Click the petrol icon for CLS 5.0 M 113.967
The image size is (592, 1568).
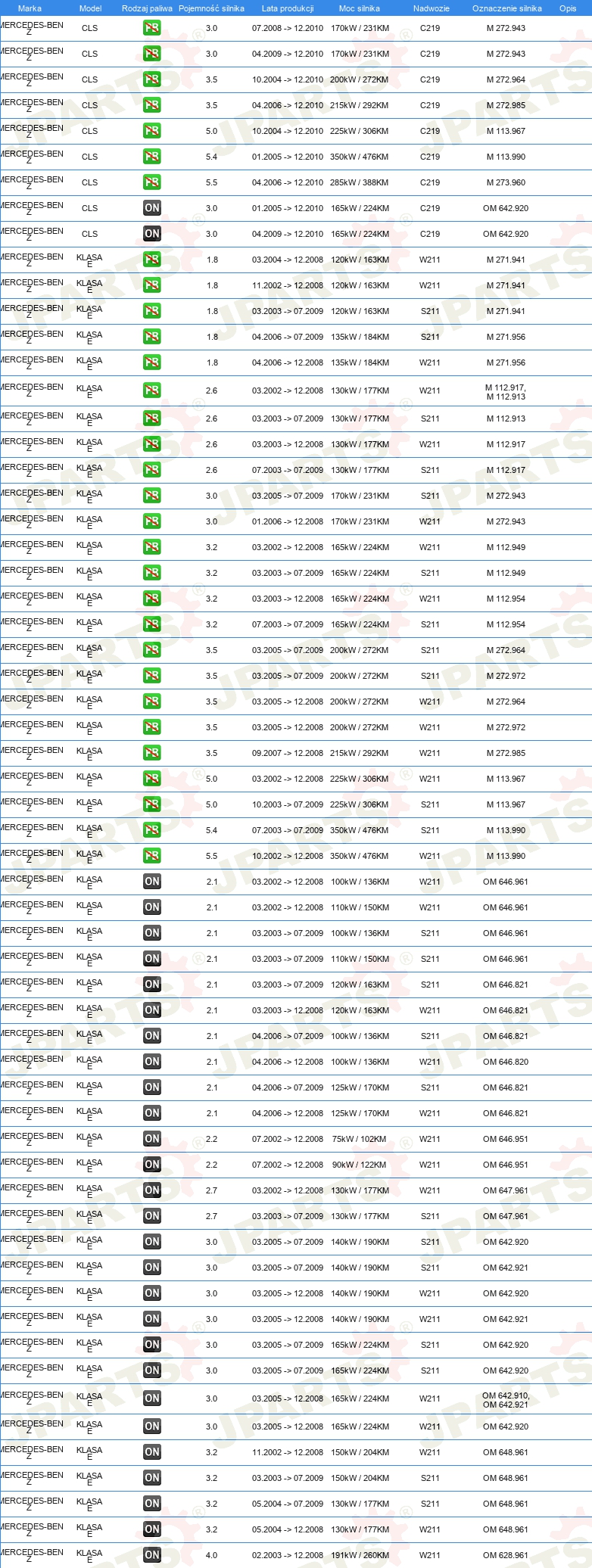(x=152, y=131)
